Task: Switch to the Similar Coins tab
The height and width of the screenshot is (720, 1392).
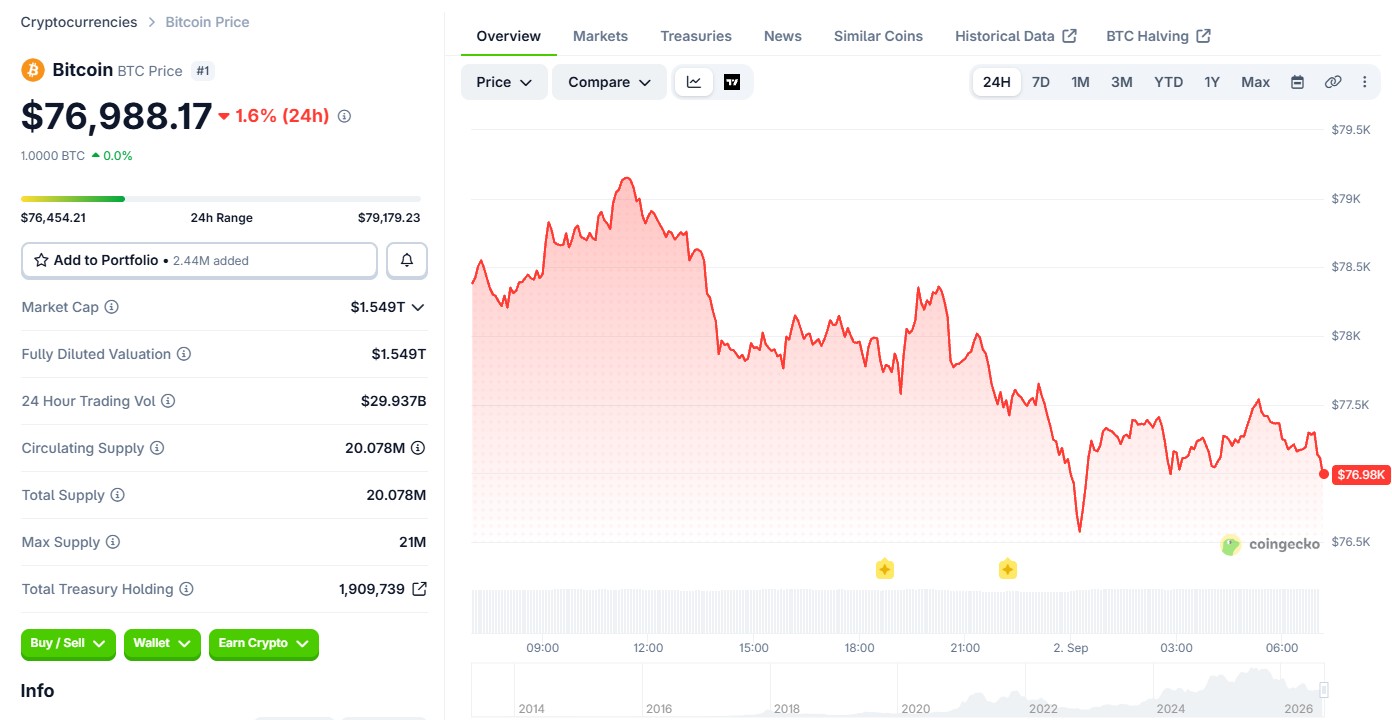Action: [879, 36]
